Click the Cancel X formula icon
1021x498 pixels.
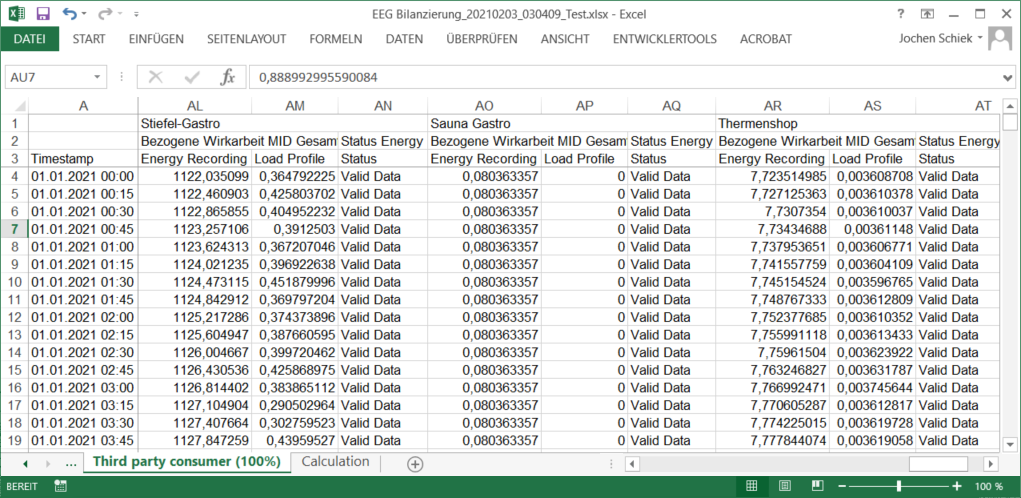coord(155,77)
